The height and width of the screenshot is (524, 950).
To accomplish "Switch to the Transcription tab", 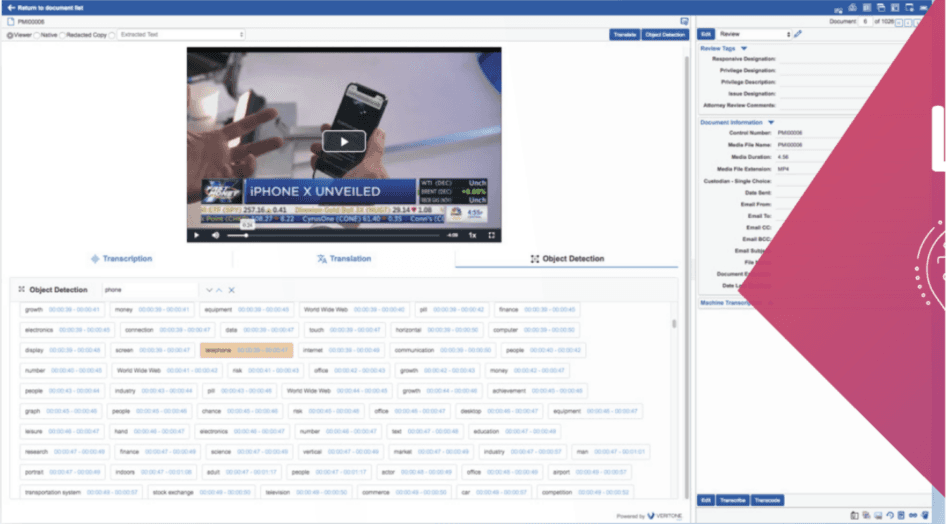I will tap(121, 259).
